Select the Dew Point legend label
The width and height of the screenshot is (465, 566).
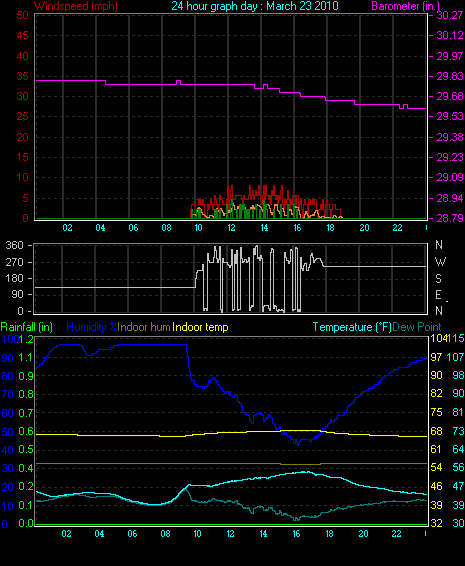(x=417, y=327)
